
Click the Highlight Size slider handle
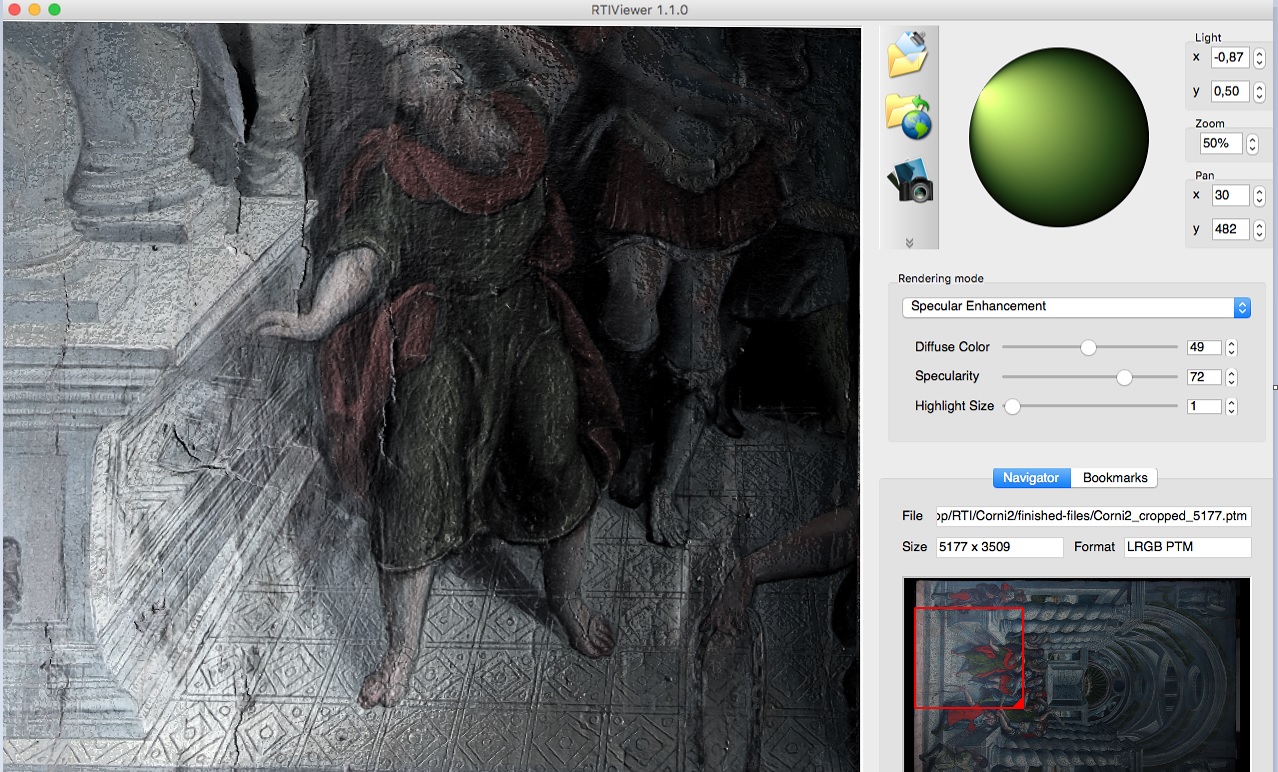click(1012, 407)
